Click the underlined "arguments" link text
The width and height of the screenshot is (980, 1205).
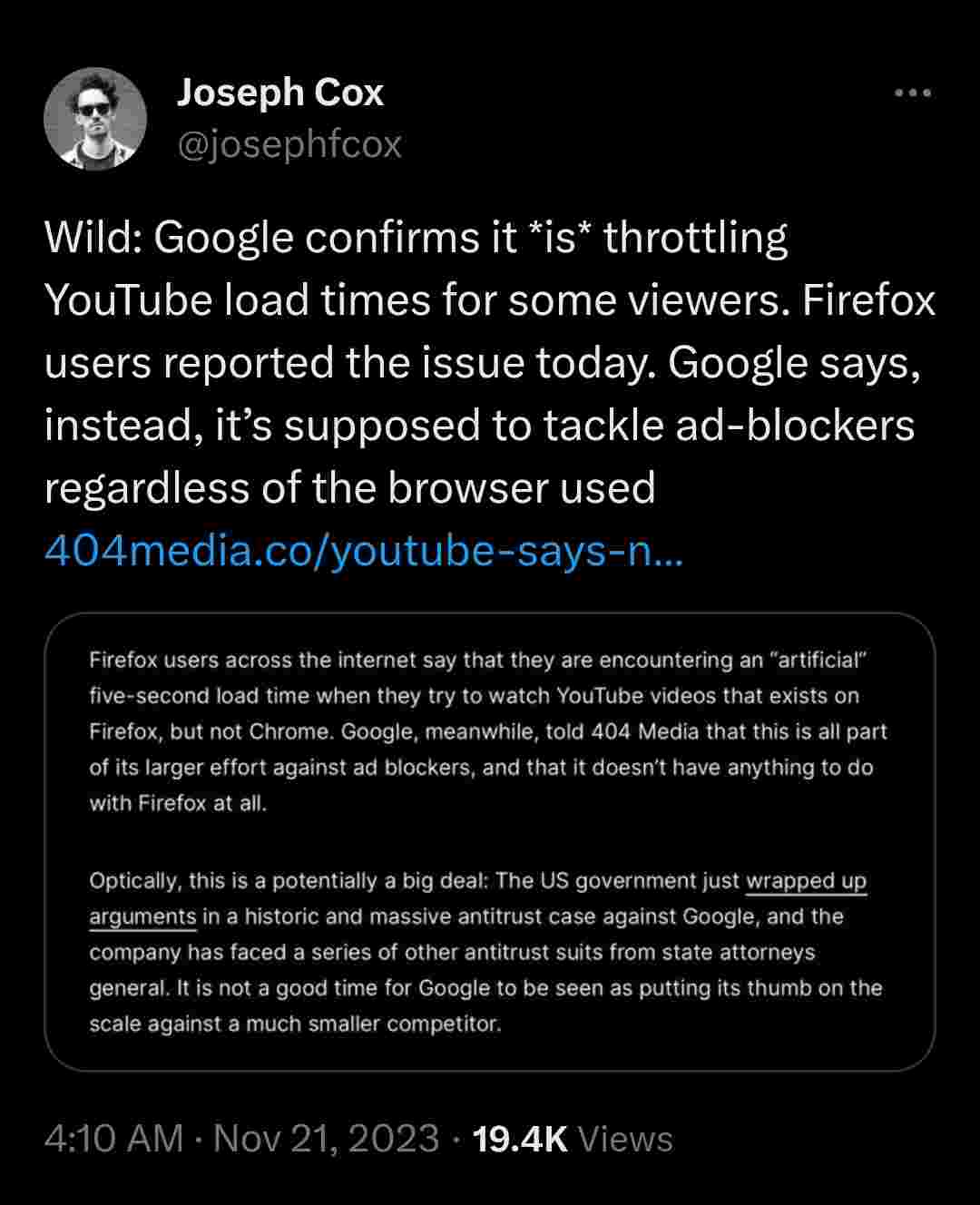[x=142, y=916]
